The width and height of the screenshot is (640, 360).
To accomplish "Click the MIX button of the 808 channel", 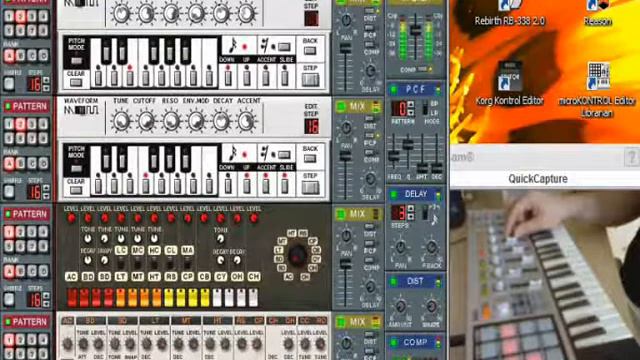I will pyautogui.click(x=358, y=214).
